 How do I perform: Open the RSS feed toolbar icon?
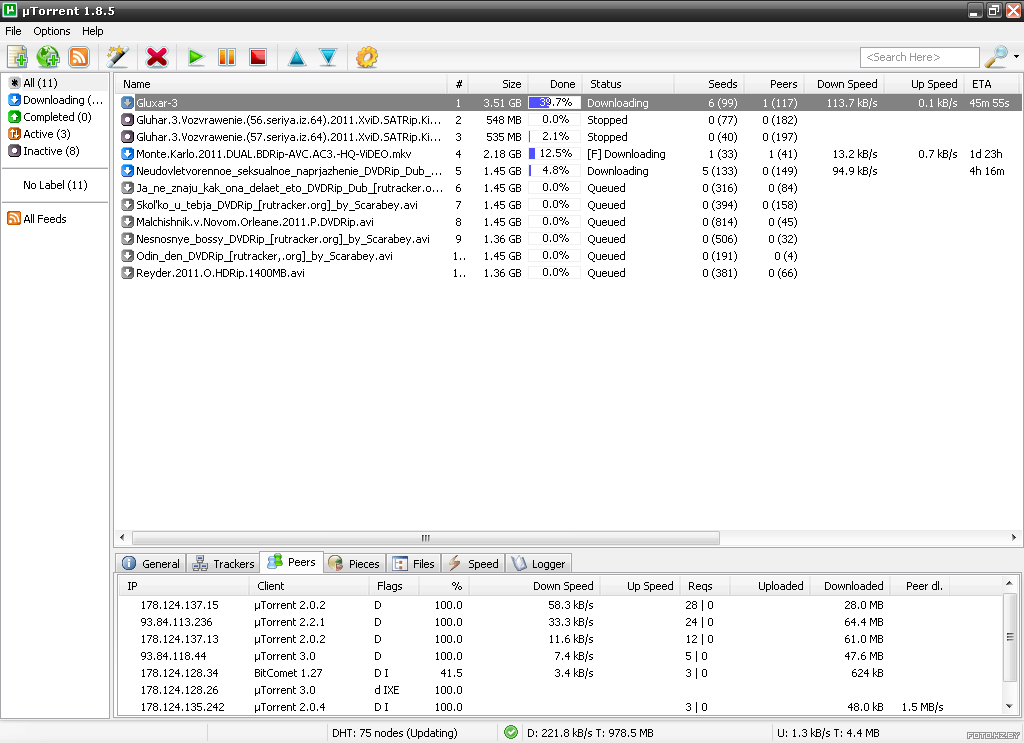click(79, 57)
